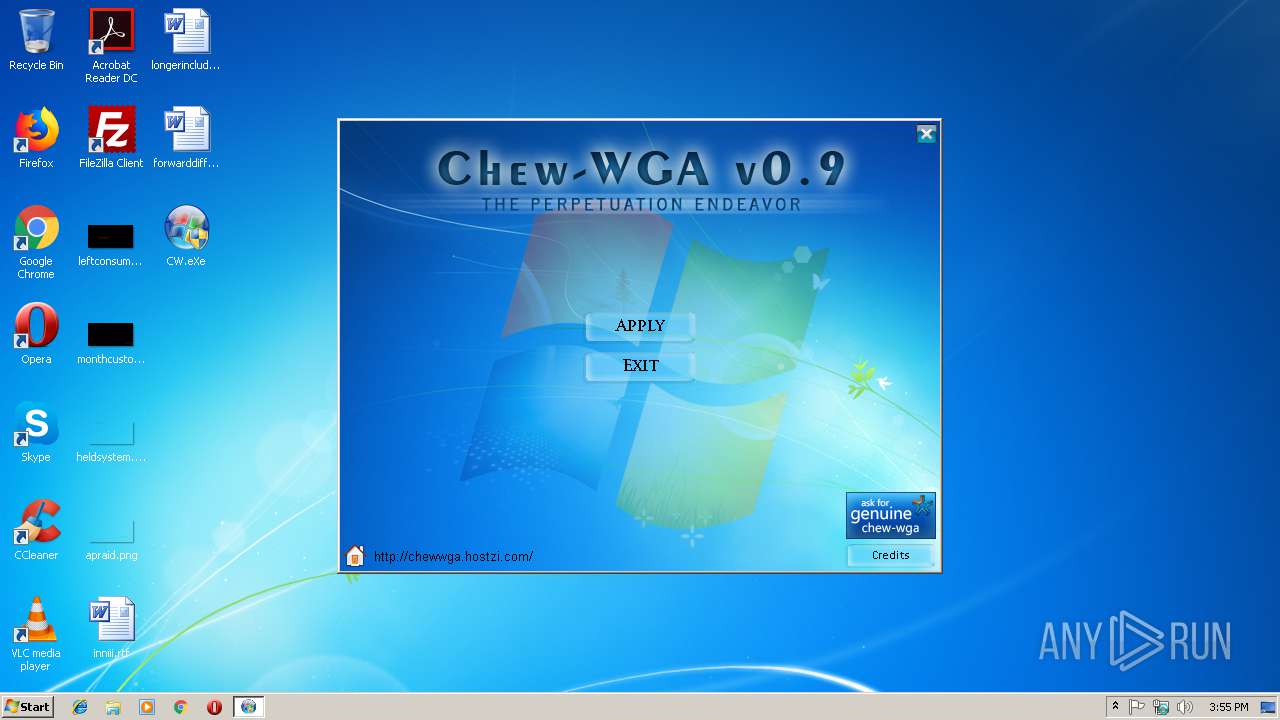This screenshot has width=1280, height=720.
Task: Select the inniii.rtf document icon
Action: pos(111,628)
